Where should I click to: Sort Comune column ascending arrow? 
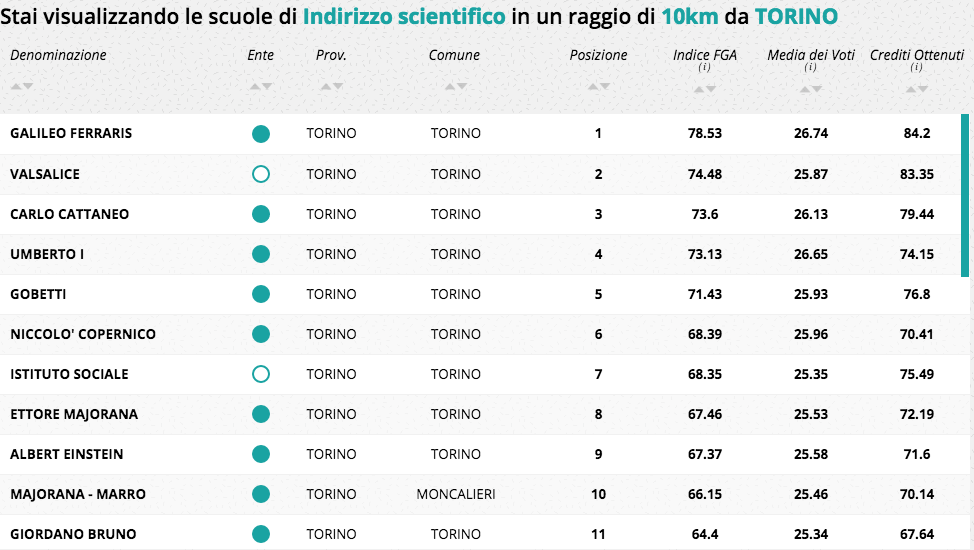[450, 86]
